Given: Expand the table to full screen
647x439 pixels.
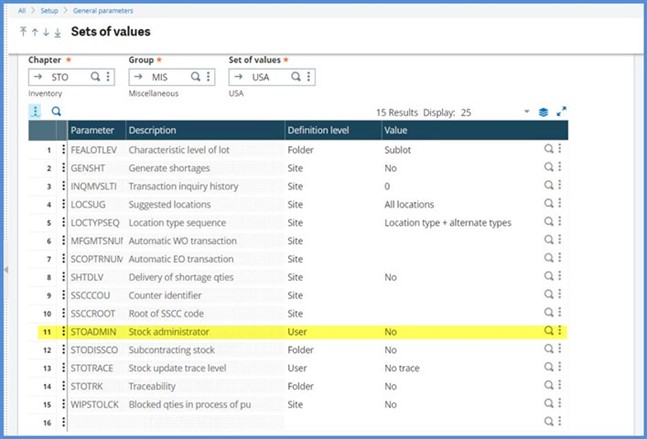Looking at the screenshot, I should point(561,112).
